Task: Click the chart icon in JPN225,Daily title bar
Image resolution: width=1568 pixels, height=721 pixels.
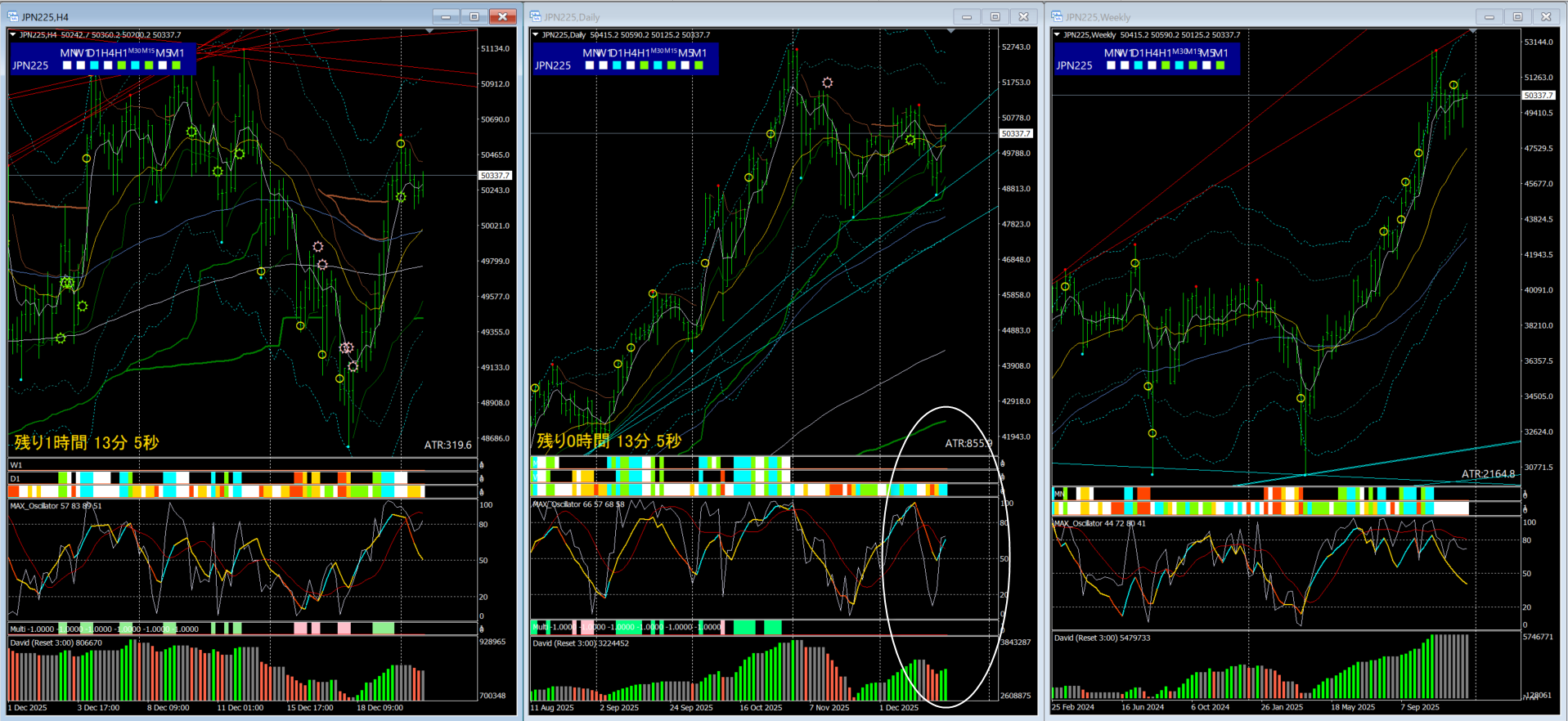Action: coord(536,16)
